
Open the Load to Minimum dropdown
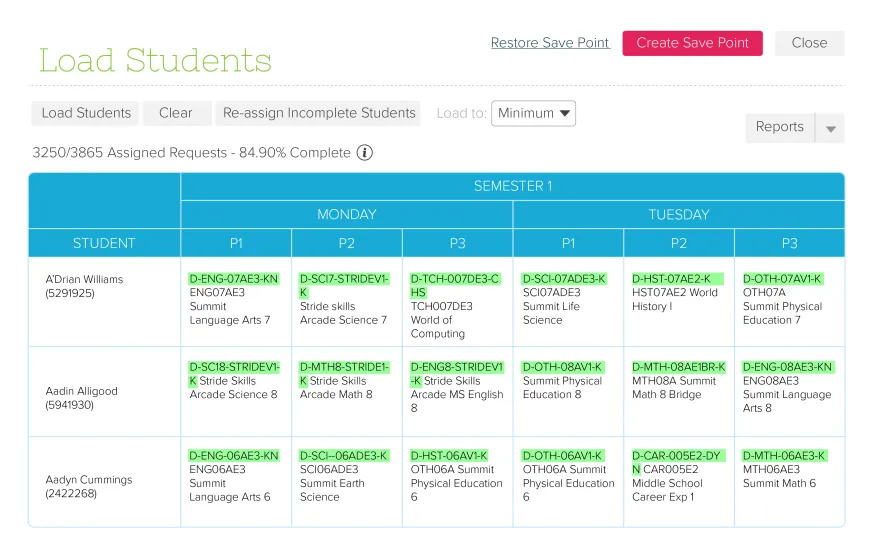coord(533,113)
